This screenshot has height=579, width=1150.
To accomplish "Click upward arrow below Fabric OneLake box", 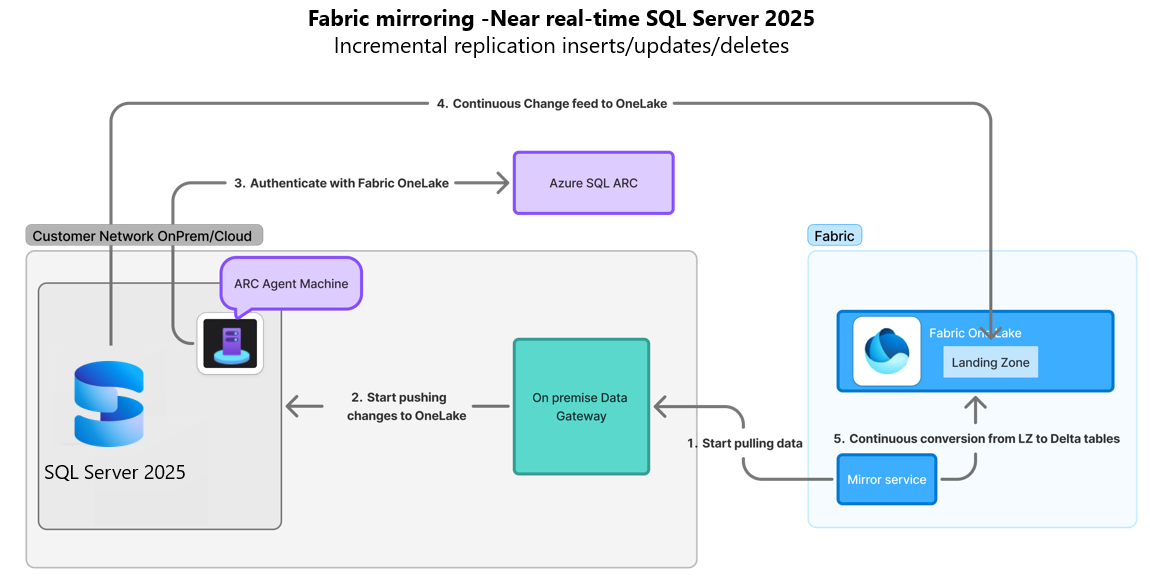I will [975, 409].
